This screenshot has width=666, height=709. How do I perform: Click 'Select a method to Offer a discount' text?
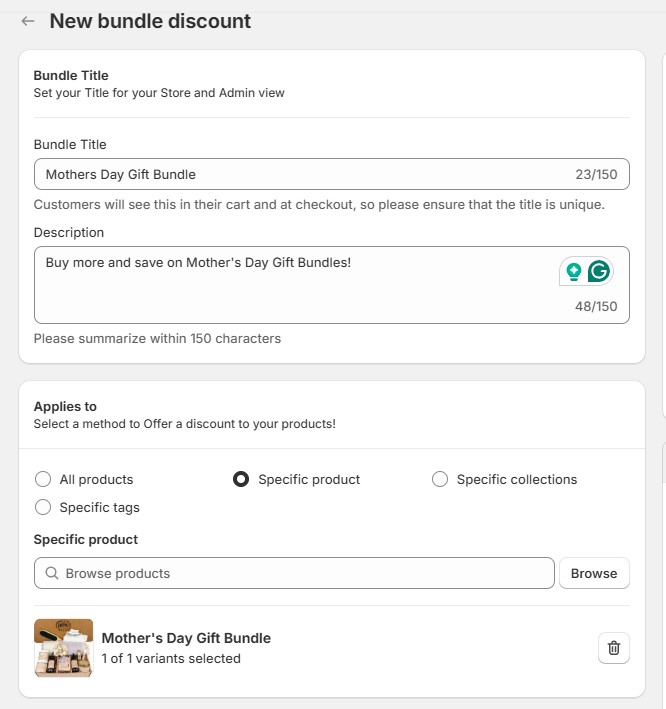pos(184,424)
